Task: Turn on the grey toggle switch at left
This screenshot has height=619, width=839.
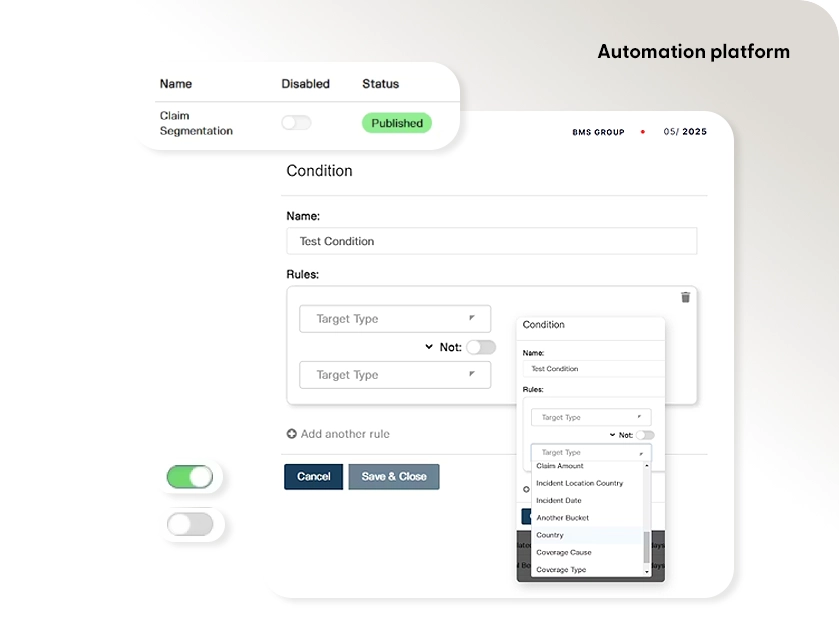Action: tap(190, 524)
